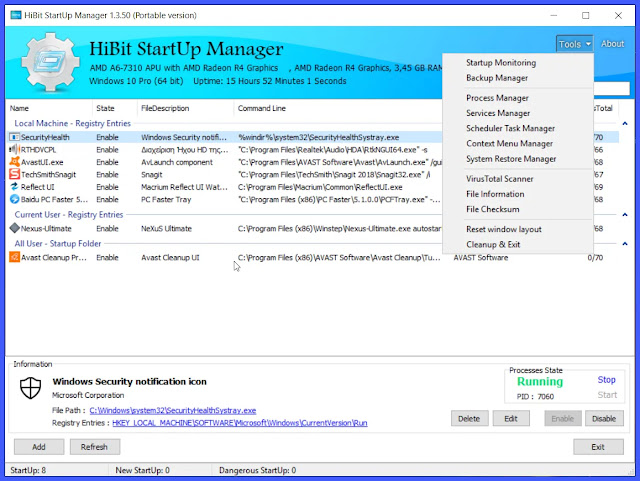The width and height of the screenshot is (640, 481).
Task: Open File Checksum tool
Action: click(x=493, y=209)
